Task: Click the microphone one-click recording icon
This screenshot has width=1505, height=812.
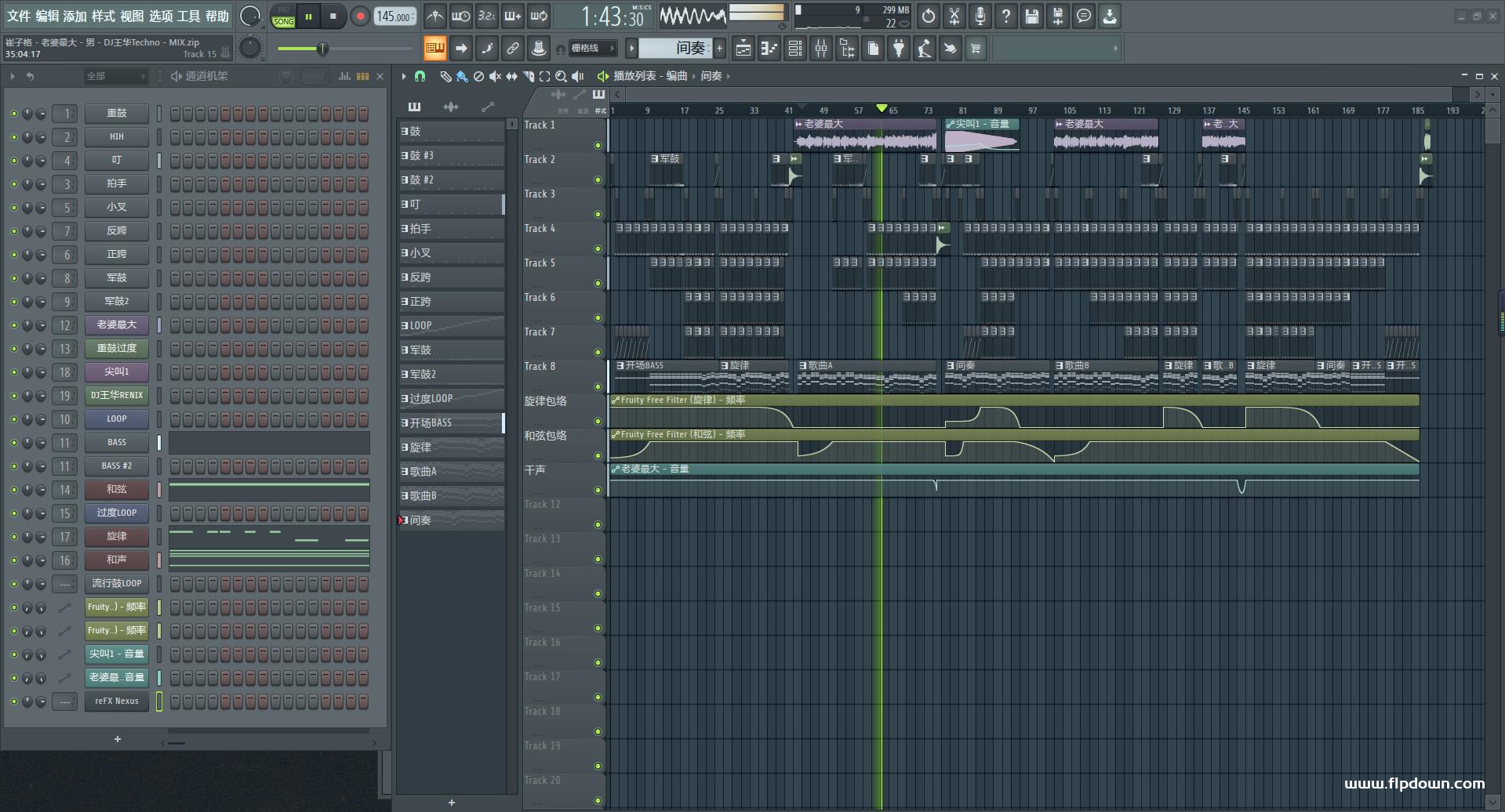Action: pyautogui.click(x=980, y=16)
